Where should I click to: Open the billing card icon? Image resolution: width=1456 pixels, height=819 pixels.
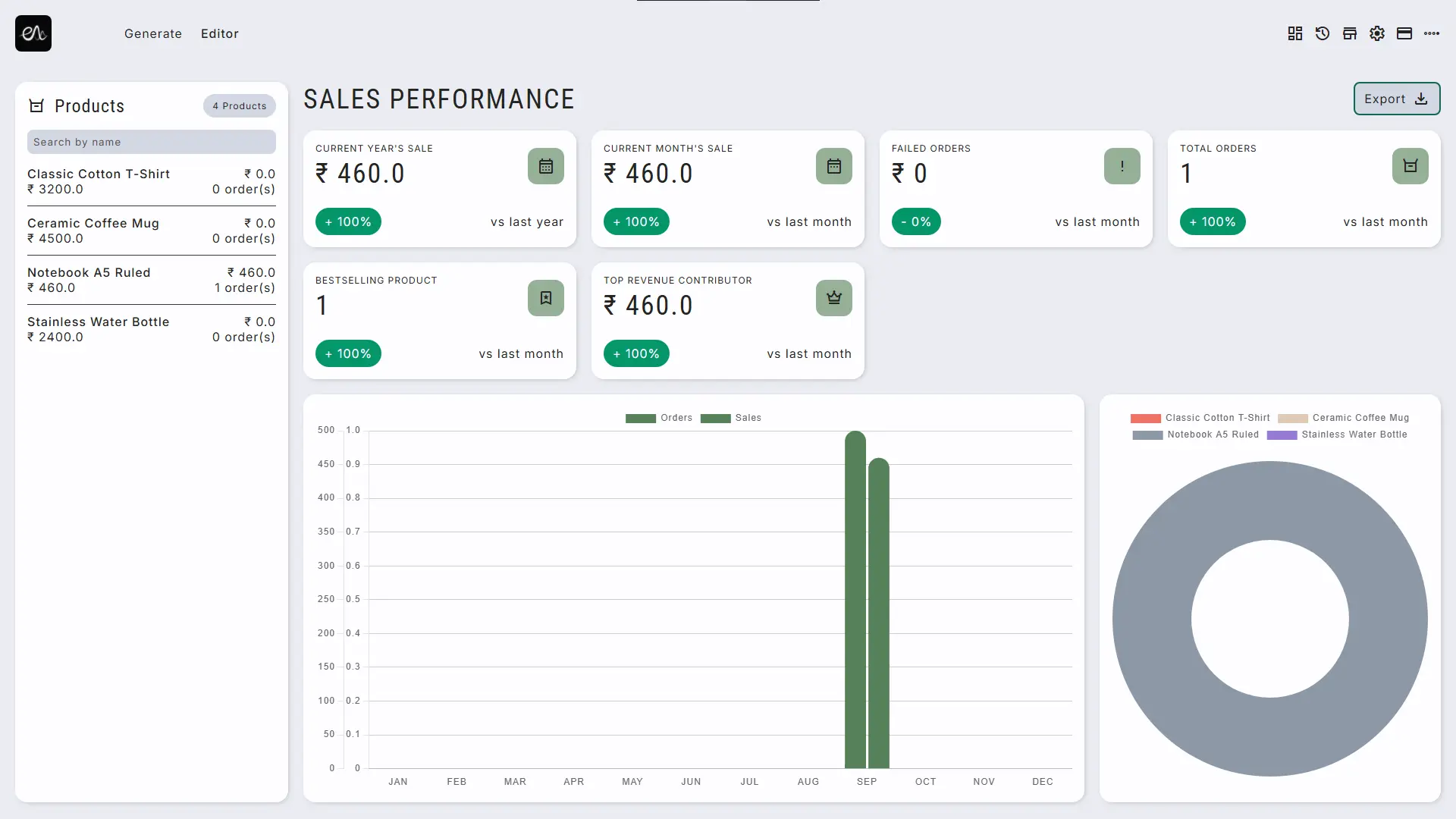[1404, 33]
